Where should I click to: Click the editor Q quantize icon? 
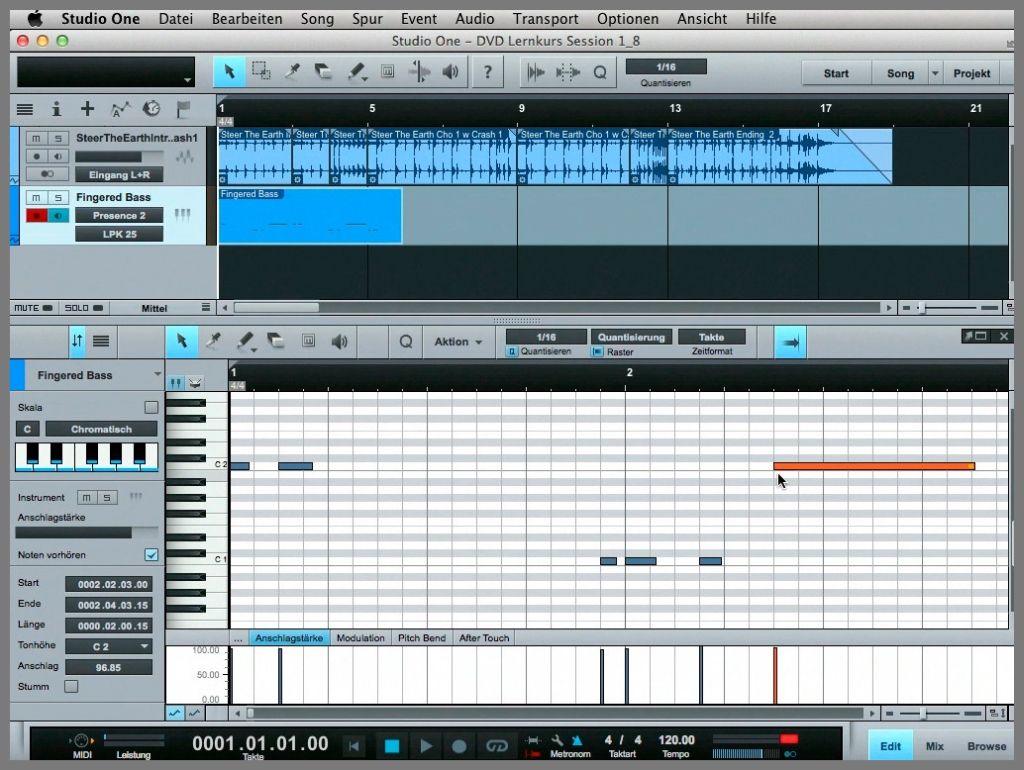point(406,342)
